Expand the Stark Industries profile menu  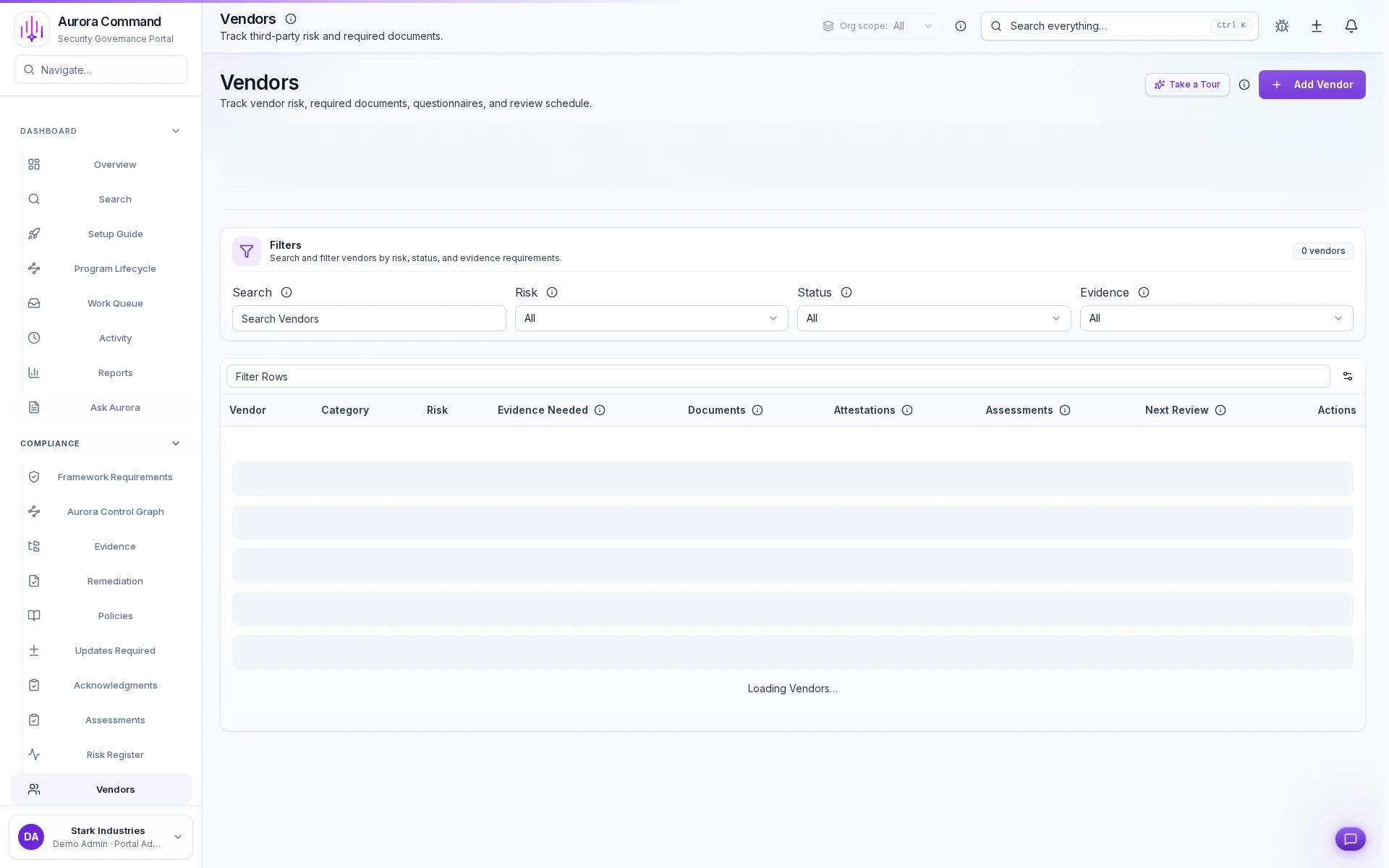click(x=101, y=837)
